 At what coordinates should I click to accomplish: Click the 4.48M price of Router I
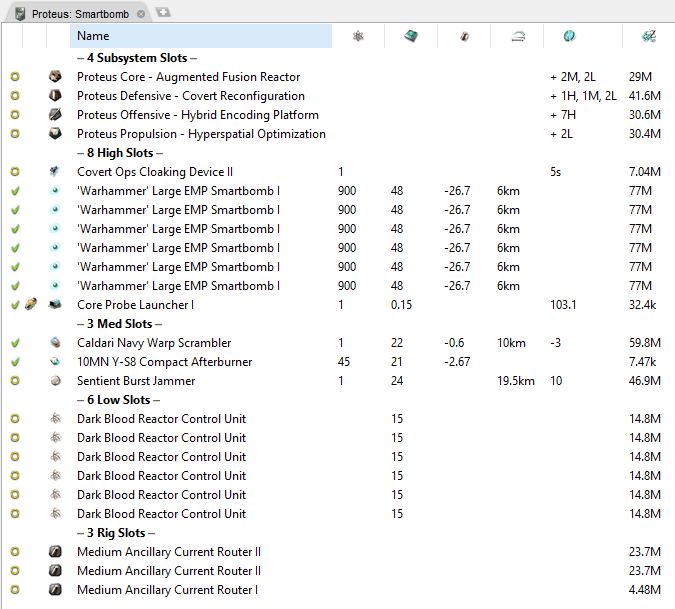pos(644,589)
